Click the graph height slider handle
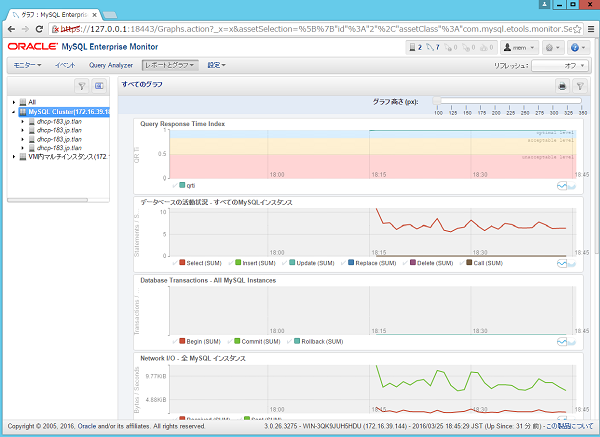This screenshot has width=600, height=437. pos(437,101)
